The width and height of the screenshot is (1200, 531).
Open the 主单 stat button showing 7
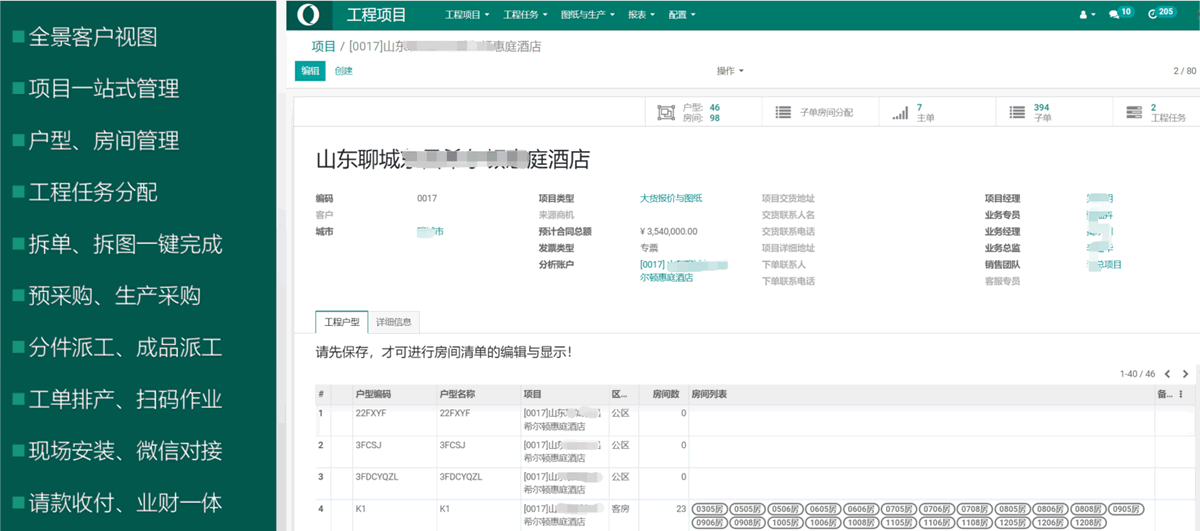(936, 113)
